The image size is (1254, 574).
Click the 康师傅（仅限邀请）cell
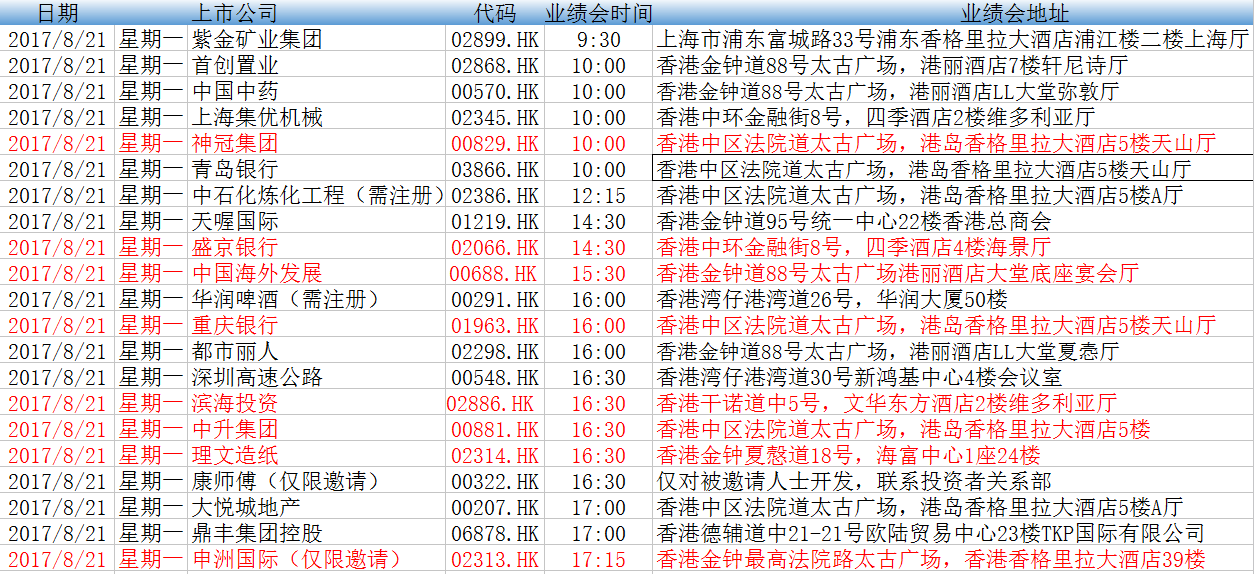(285, 482)
